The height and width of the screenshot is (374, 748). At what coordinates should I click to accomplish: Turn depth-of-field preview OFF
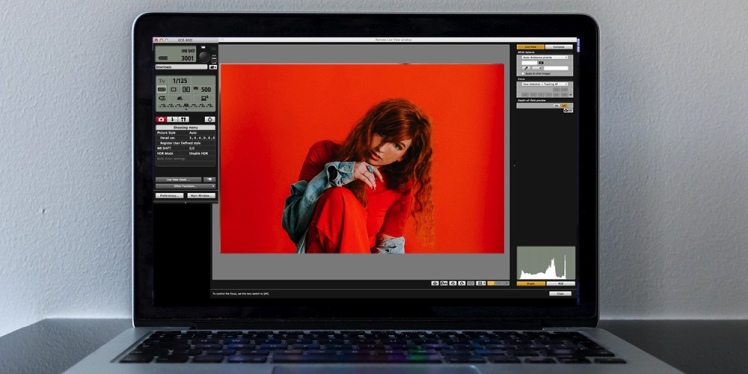coord(564,105)
